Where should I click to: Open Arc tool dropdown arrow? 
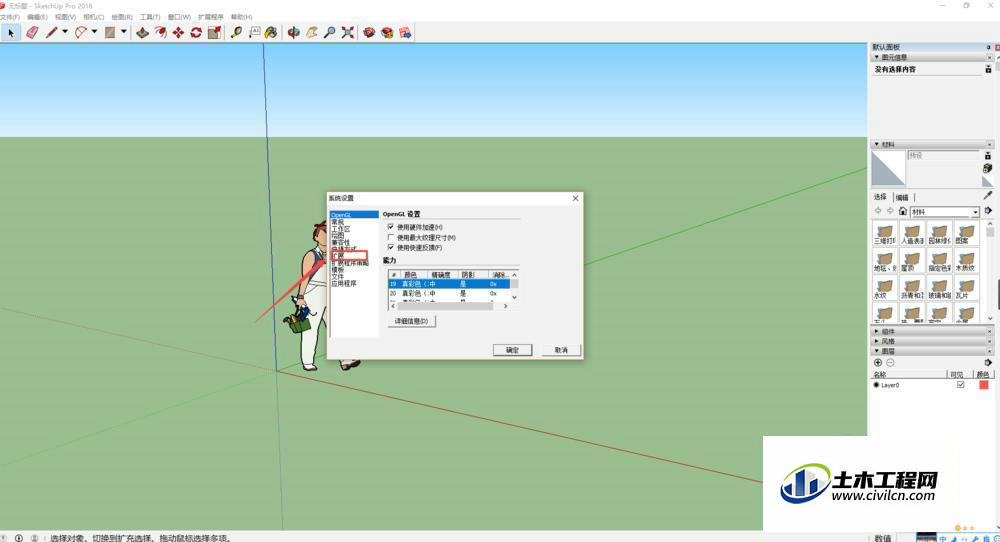point(94,33)
